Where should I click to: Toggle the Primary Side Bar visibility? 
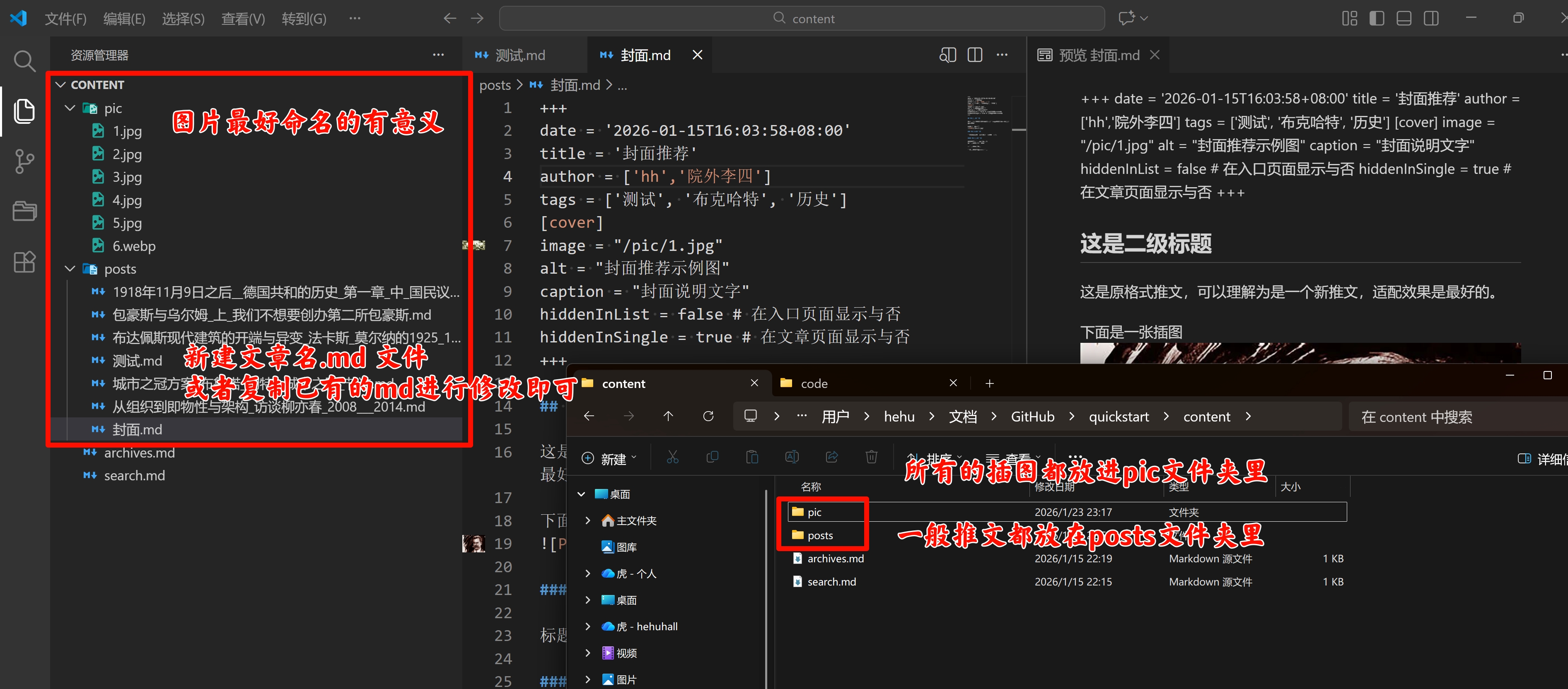point(1376,18)
